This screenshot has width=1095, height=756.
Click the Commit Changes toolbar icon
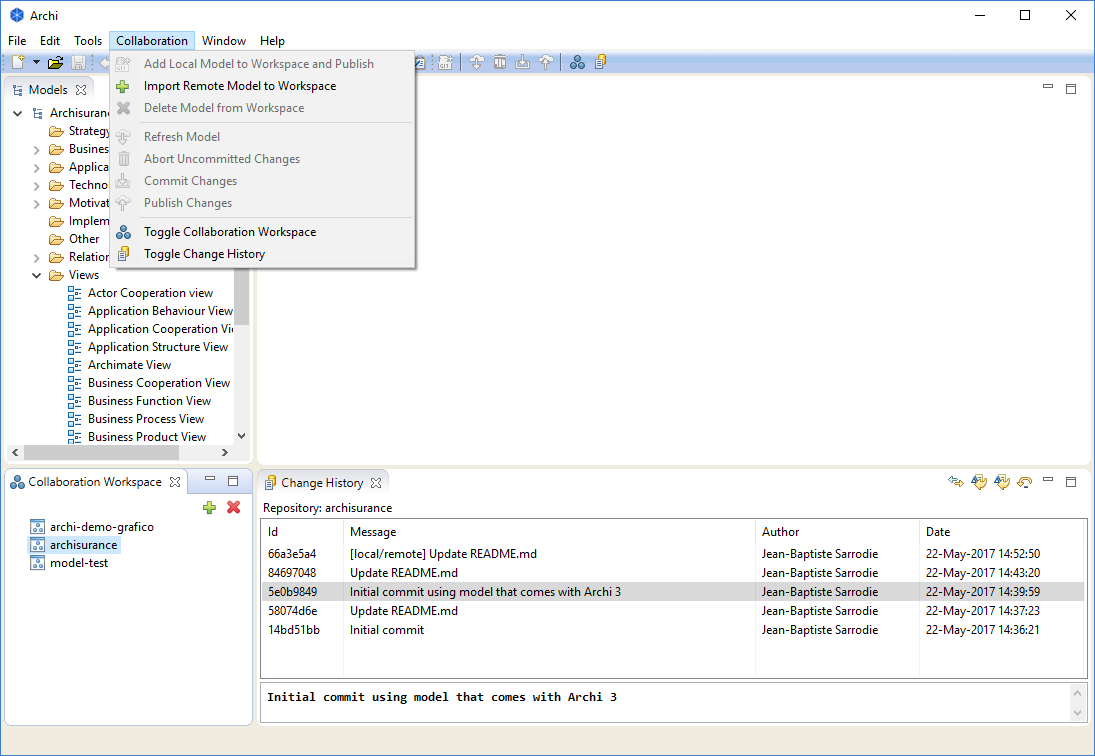(522, 62)
